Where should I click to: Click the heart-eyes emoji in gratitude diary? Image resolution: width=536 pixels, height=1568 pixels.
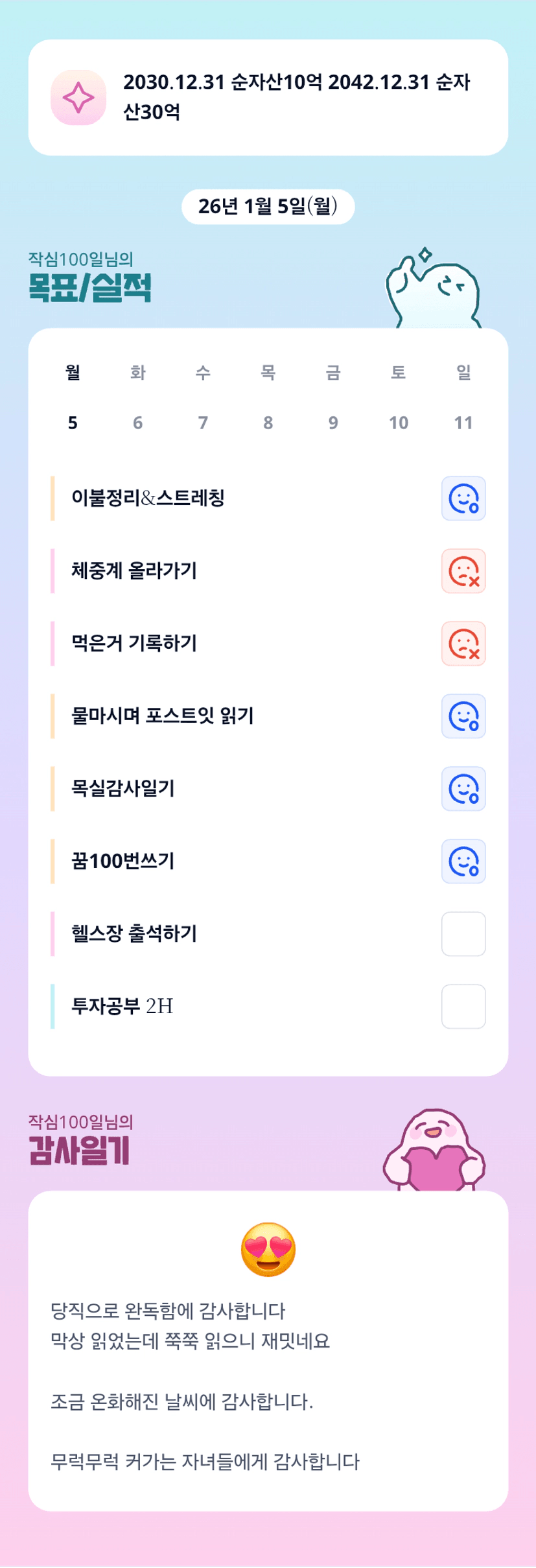tap(268, 1250)
